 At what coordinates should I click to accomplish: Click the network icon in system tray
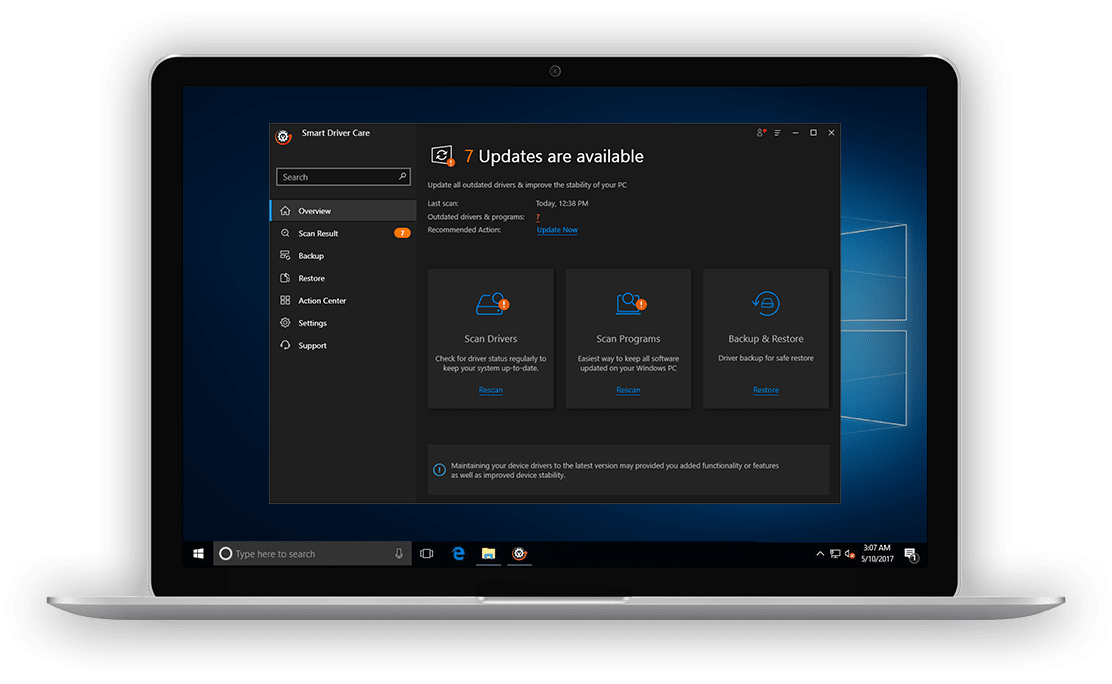click(835, 554)
